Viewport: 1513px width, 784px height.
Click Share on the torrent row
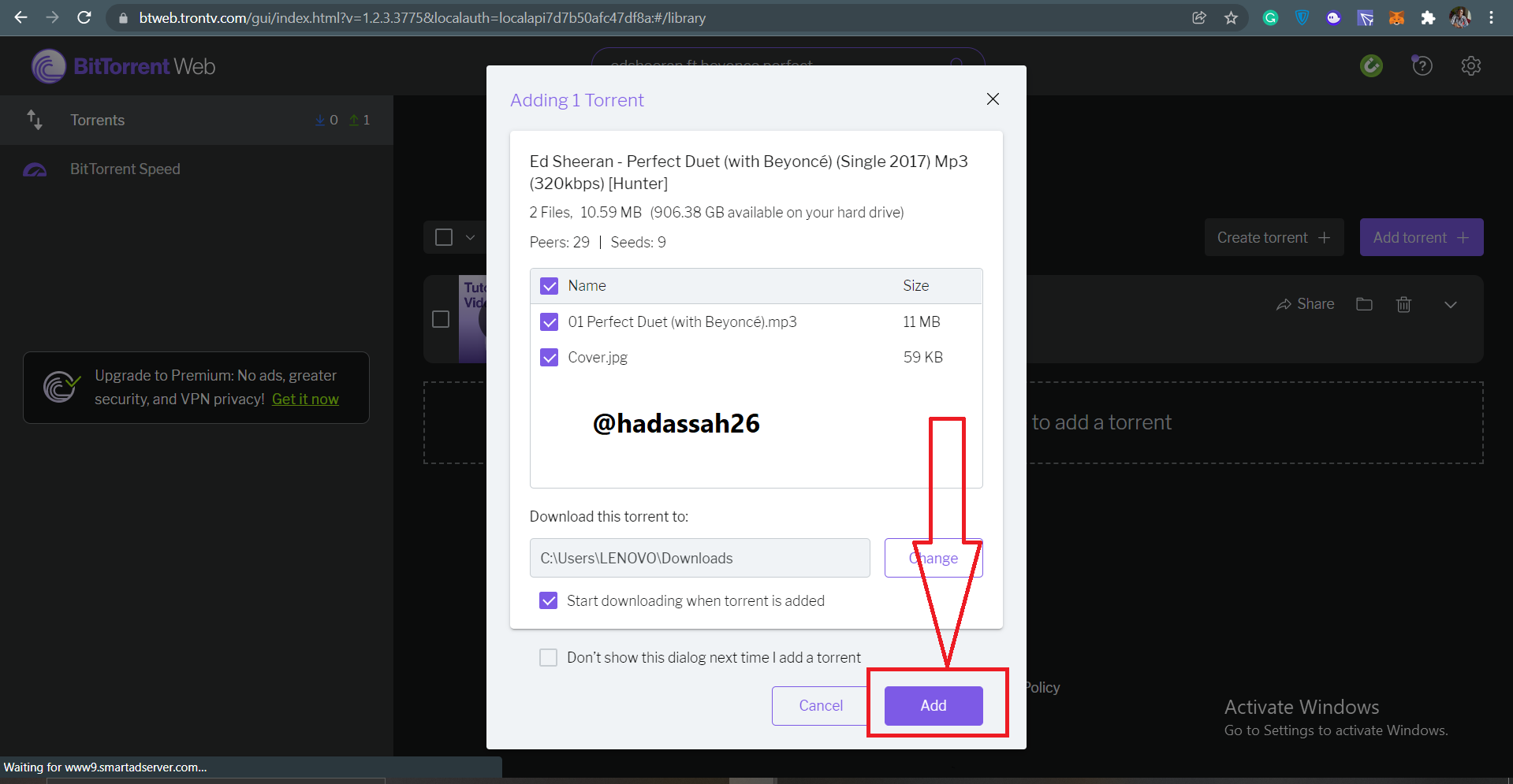point(1305,304)
